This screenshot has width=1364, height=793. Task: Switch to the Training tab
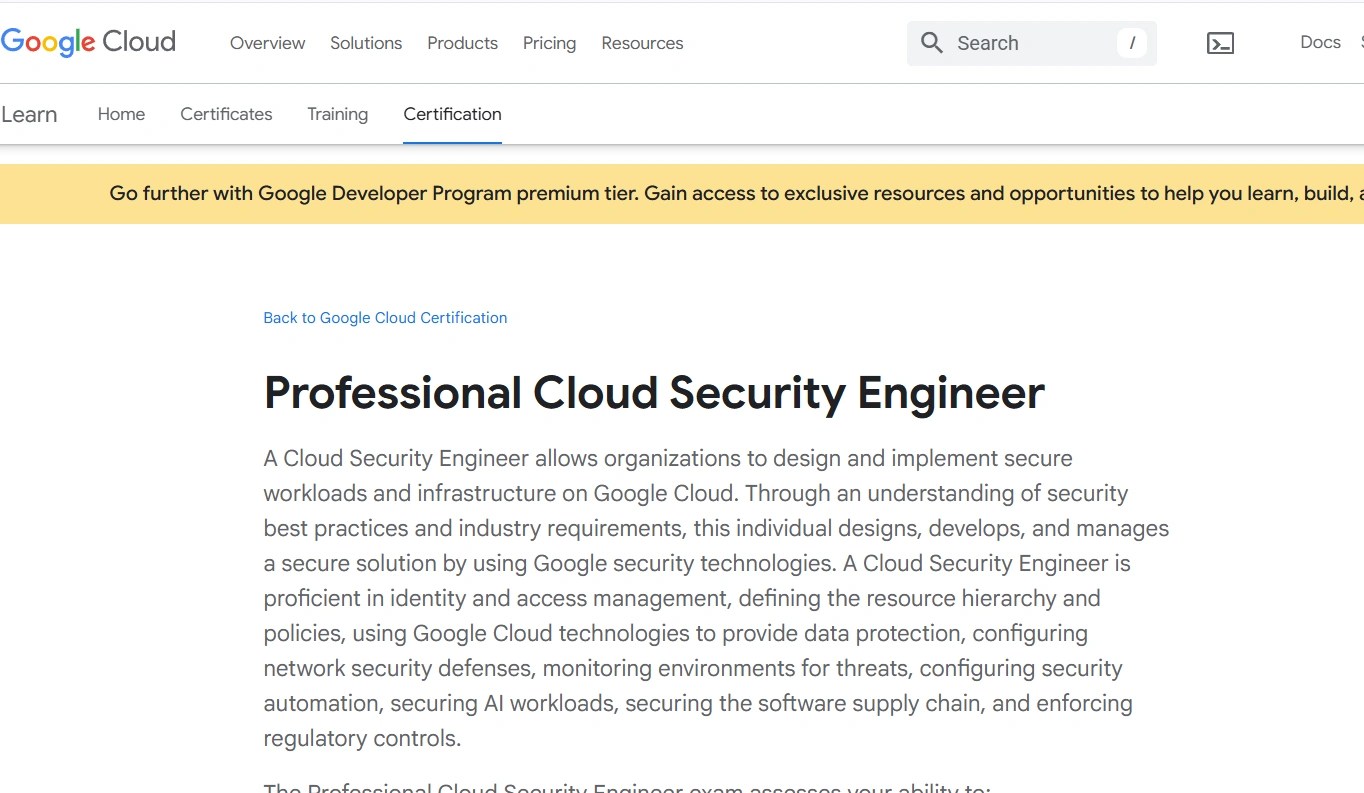337,114
